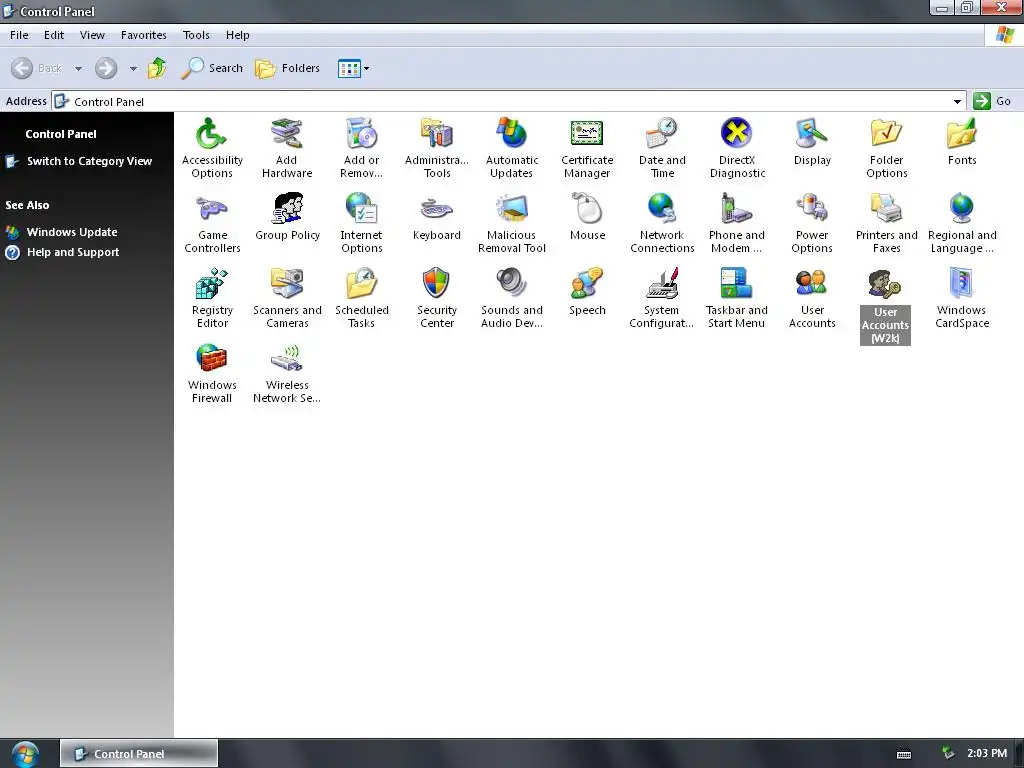Open Accessibility Options applet

(212, 147)
